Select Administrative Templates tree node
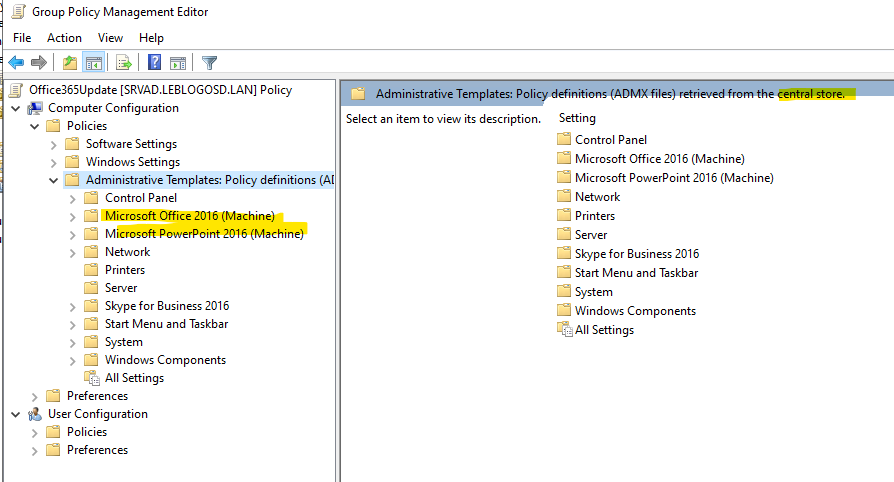 (x=210, y=180)
